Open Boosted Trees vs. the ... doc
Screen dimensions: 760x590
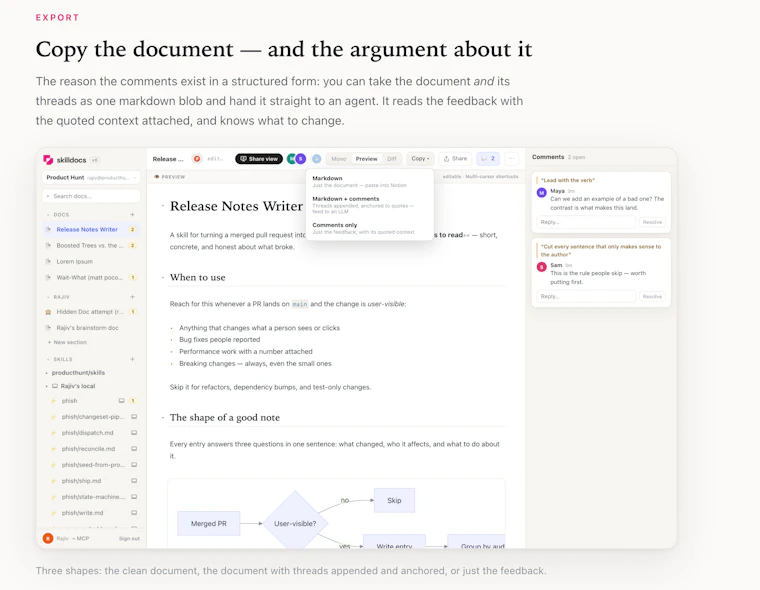(x=91, y=246)
